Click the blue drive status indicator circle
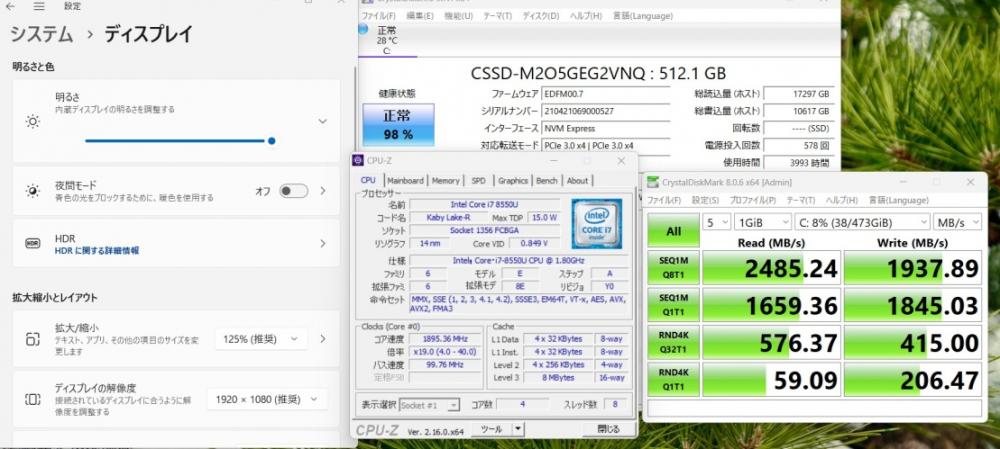This screenshot has height=449, width=1000. pyautogui.click(x=363, y=29)
